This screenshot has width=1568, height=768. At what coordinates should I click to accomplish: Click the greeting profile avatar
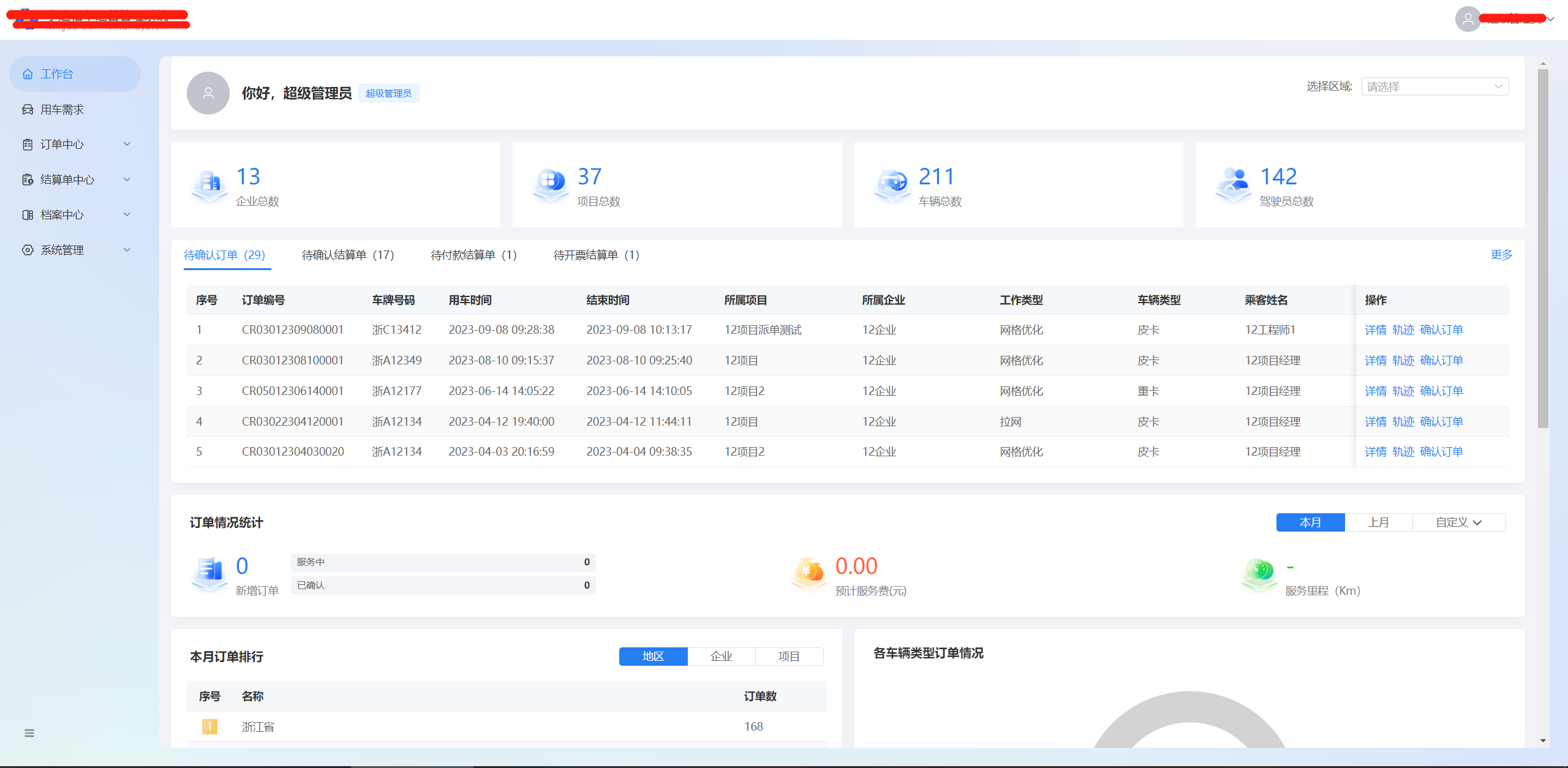(x=208, y=93)
